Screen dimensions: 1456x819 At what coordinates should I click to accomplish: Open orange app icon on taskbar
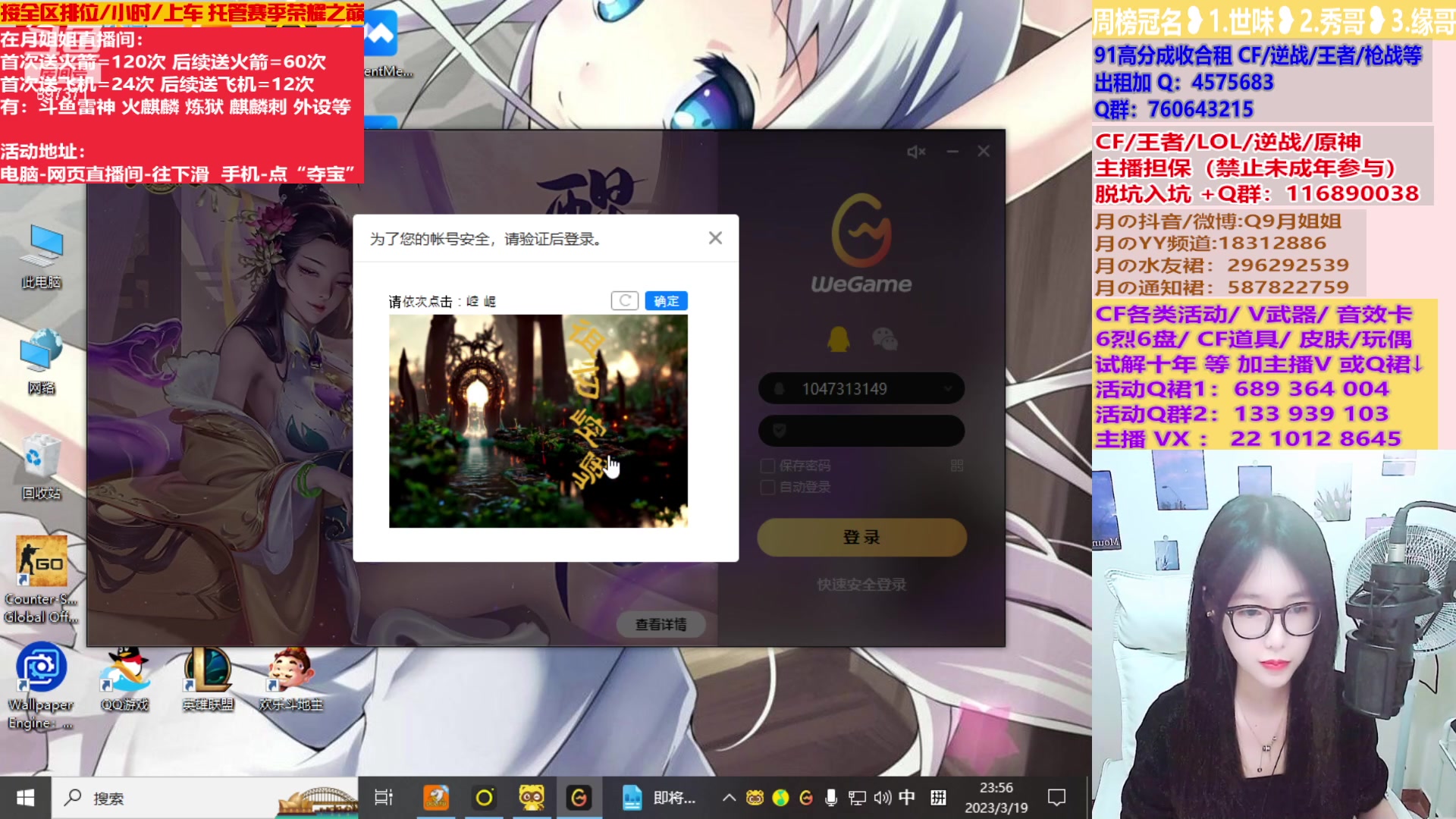pyautogui.click(x=436, y=798)
